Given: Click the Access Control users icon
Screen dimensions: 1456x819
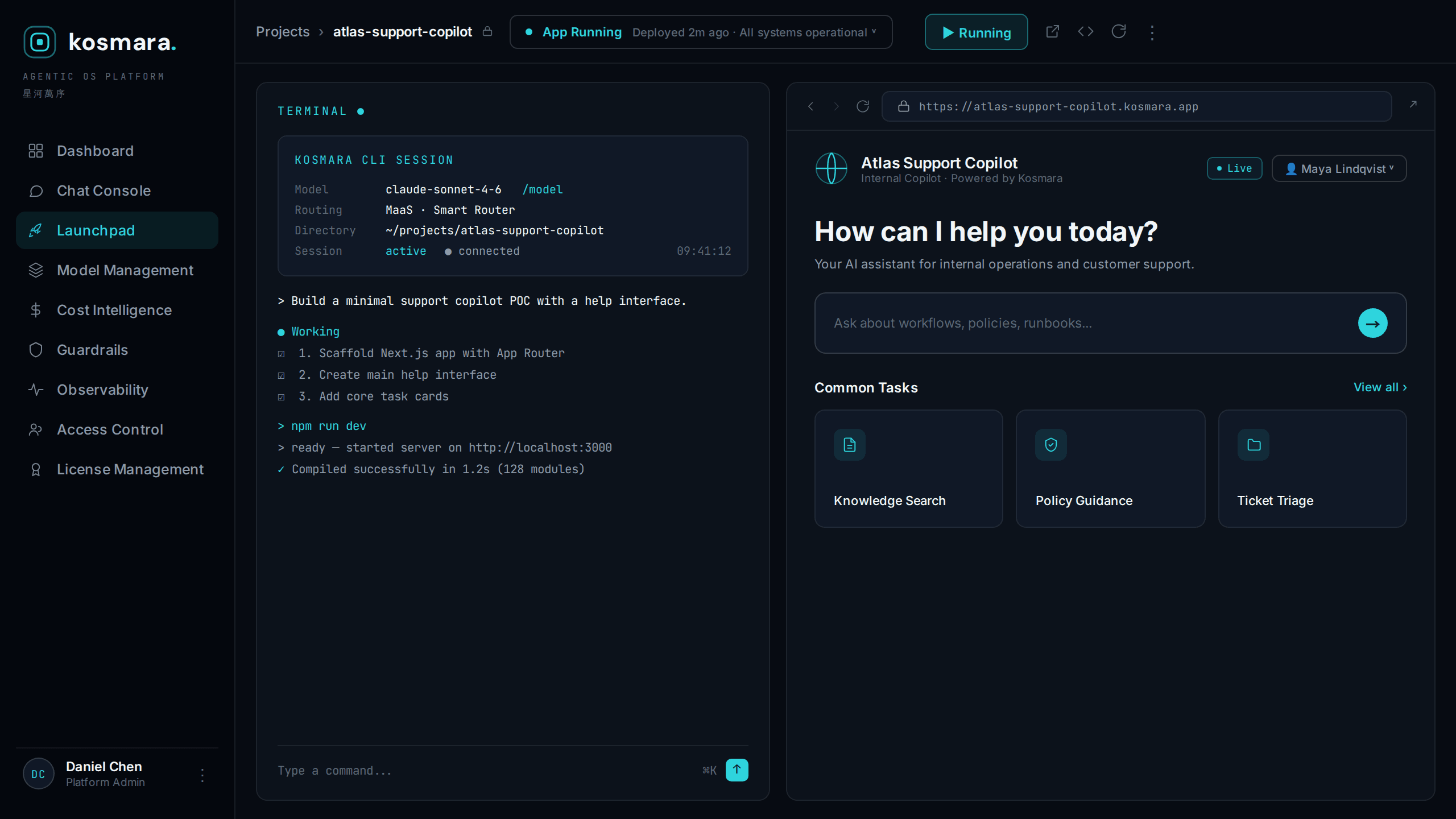Looking at the screenshot, I should (x=36, y=429).
